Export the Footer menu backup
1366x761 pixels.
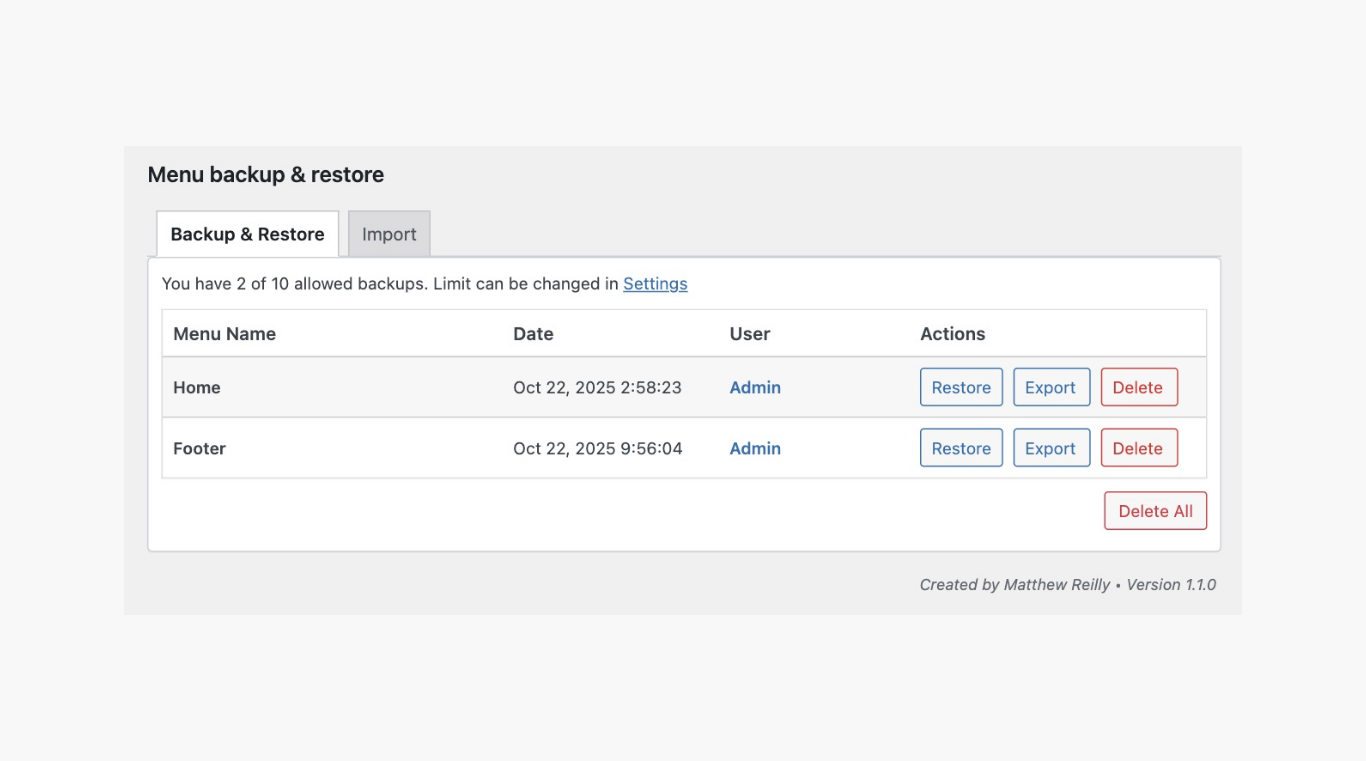(x=1050, y=448)
